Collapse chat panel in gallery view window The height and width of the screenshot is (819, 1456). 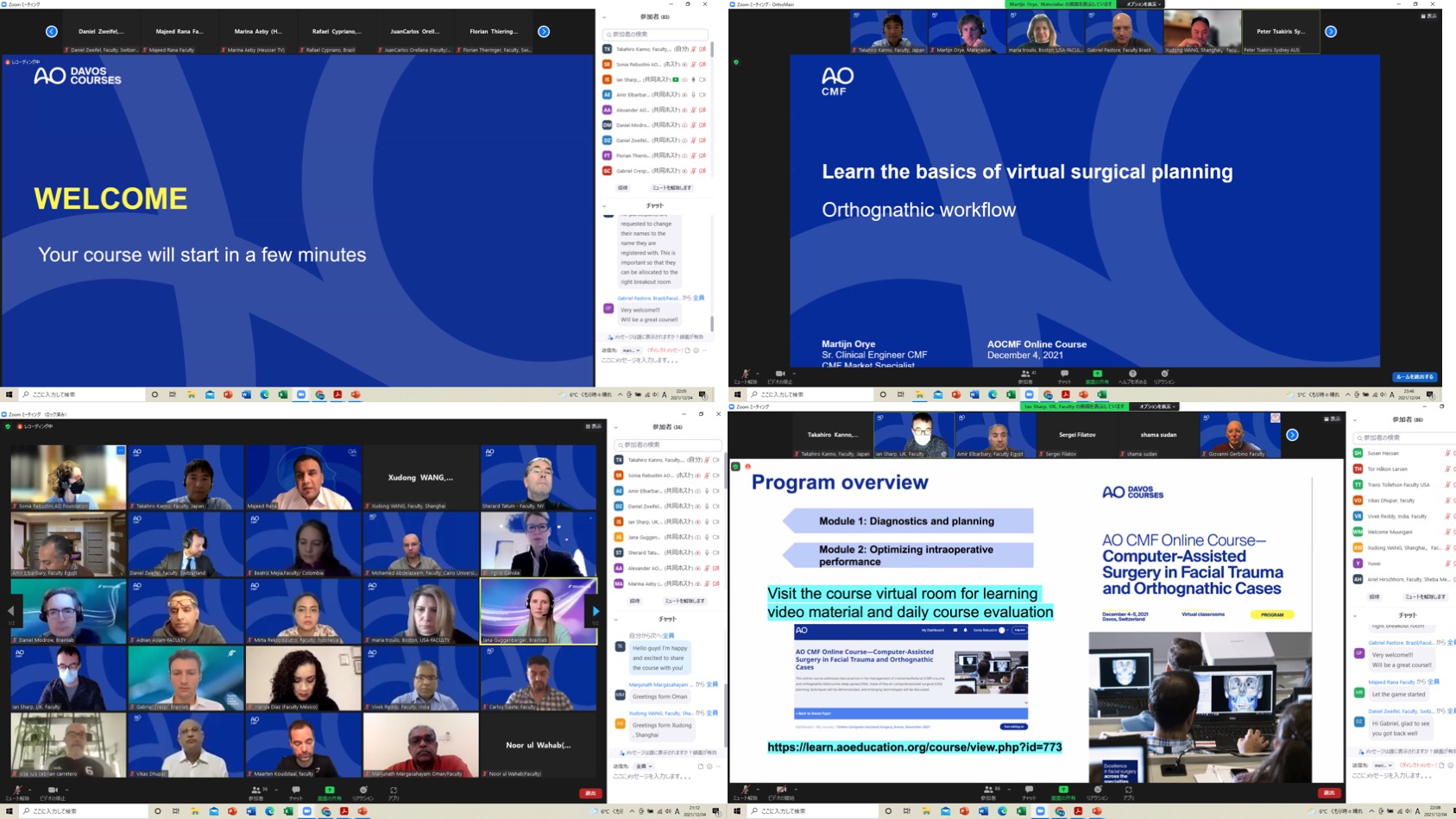(x=616, y=620)
